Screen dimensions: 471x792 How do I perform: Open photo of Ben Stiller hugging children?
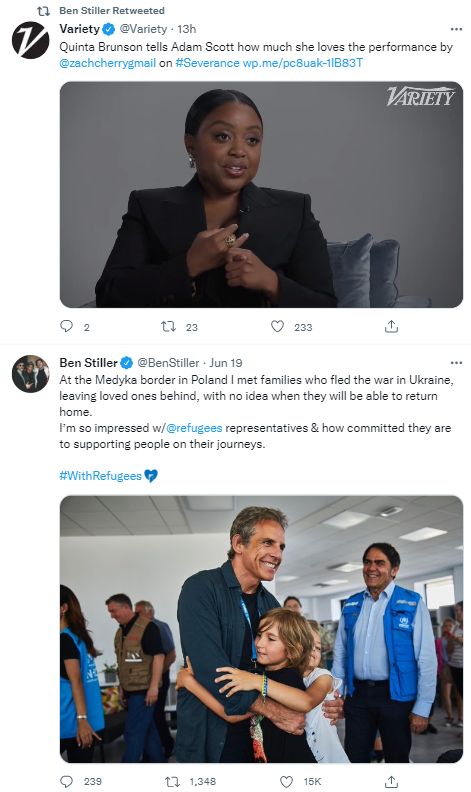[261, 629]
